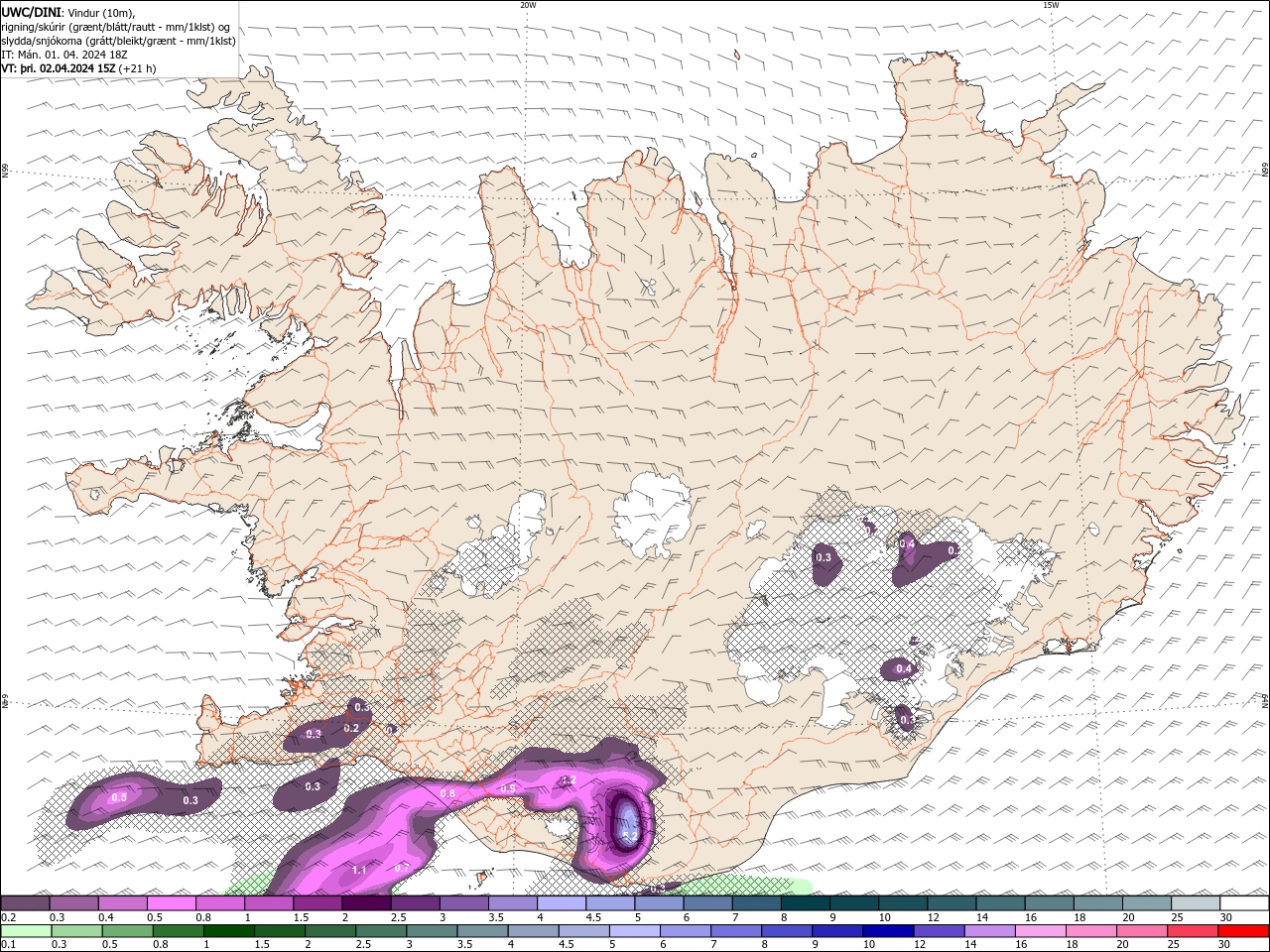Click the "0.1" tick label on lower scale
This screenshot has height=952, width=1270.
click(x=8, y=945)
